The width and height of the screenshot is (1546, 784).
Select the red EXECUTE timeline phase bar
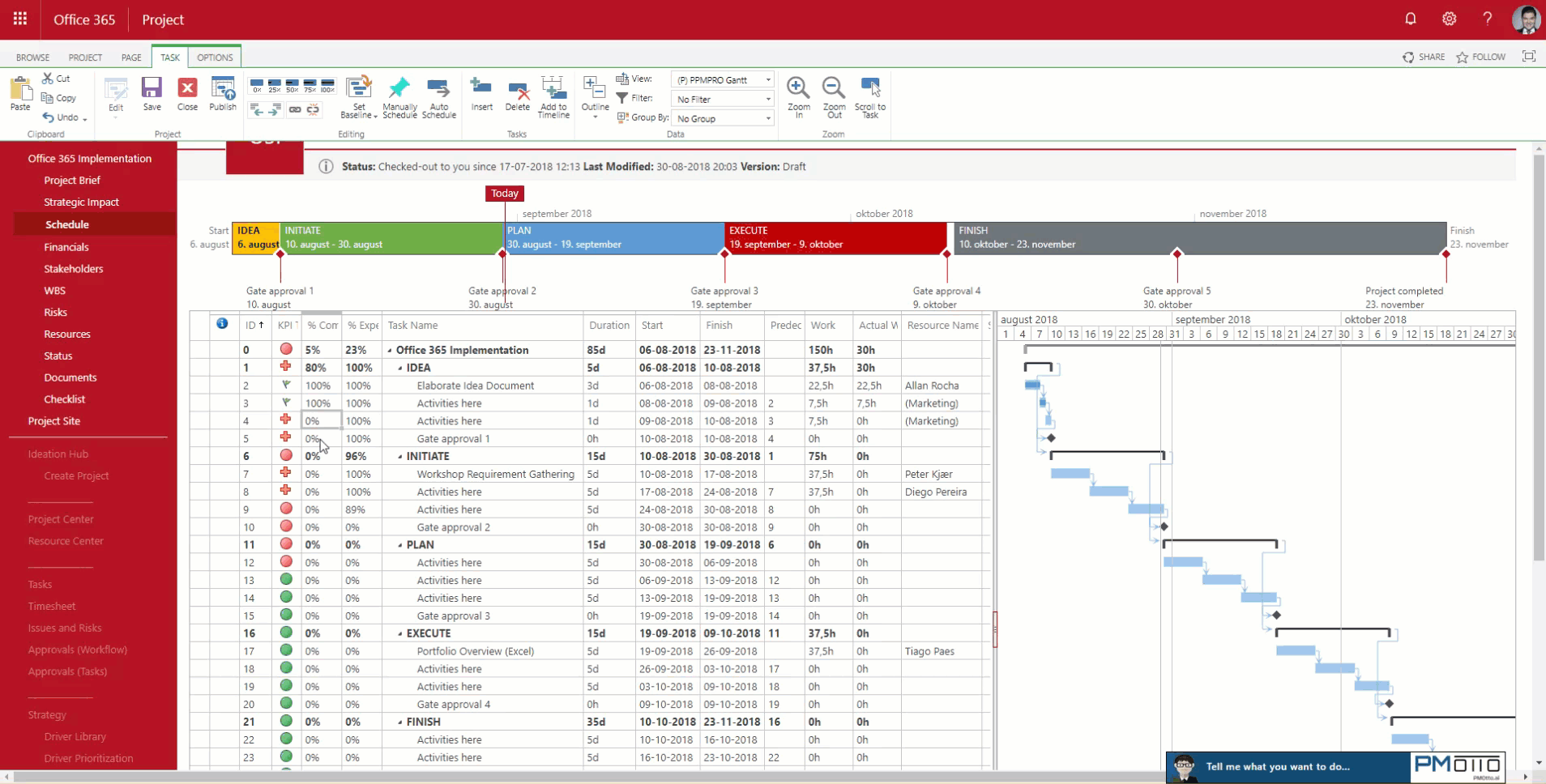point(835,238)
